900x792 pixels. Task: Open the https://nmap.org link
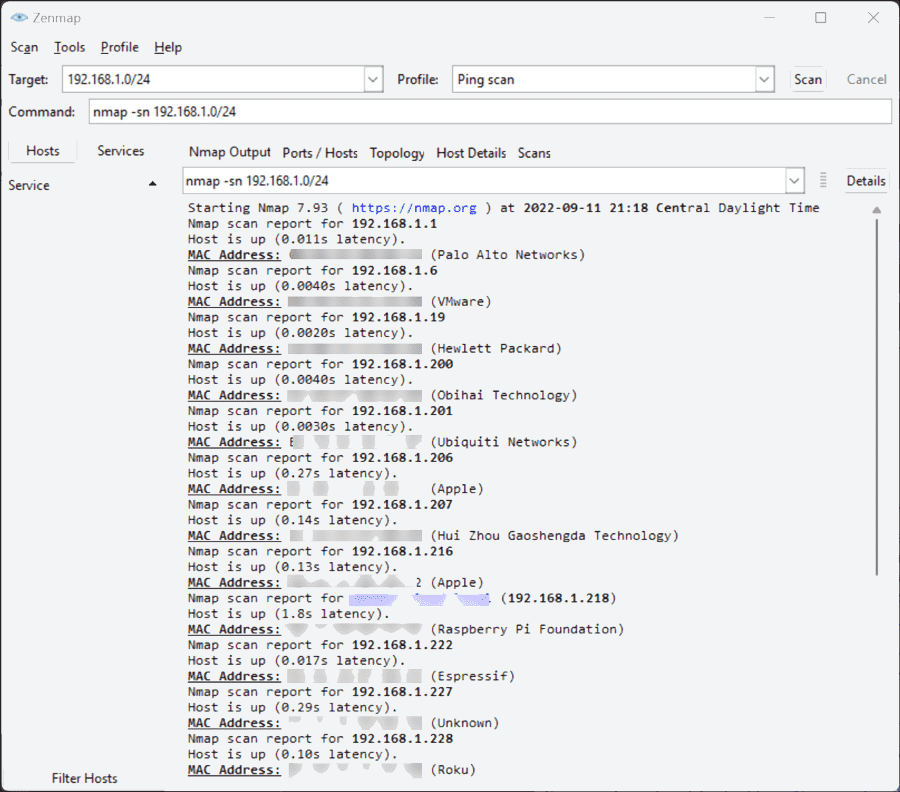tap(414, 208)
